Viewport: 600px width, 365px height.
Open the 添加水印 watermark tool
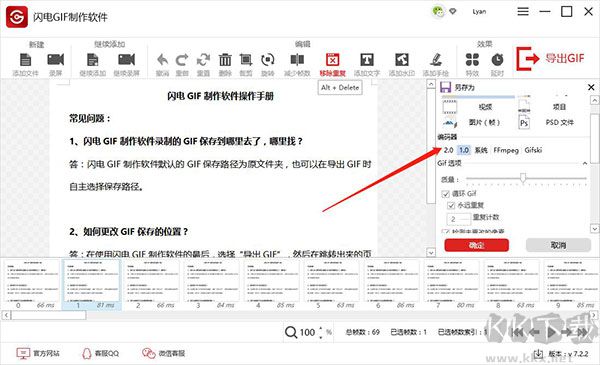(x=402, y=60)
